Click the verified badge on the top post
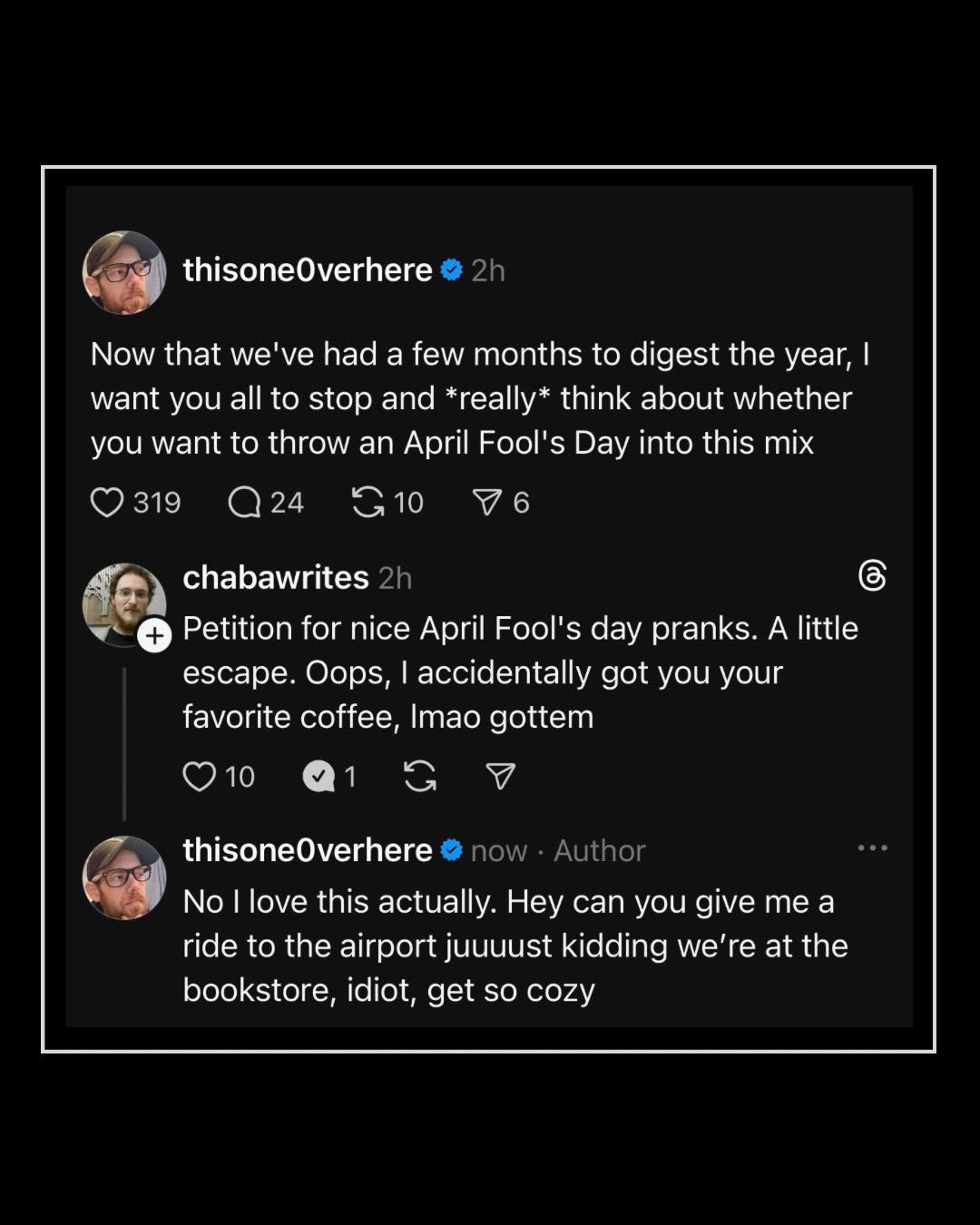980x1225 pixels. click(x=452, y=270)
